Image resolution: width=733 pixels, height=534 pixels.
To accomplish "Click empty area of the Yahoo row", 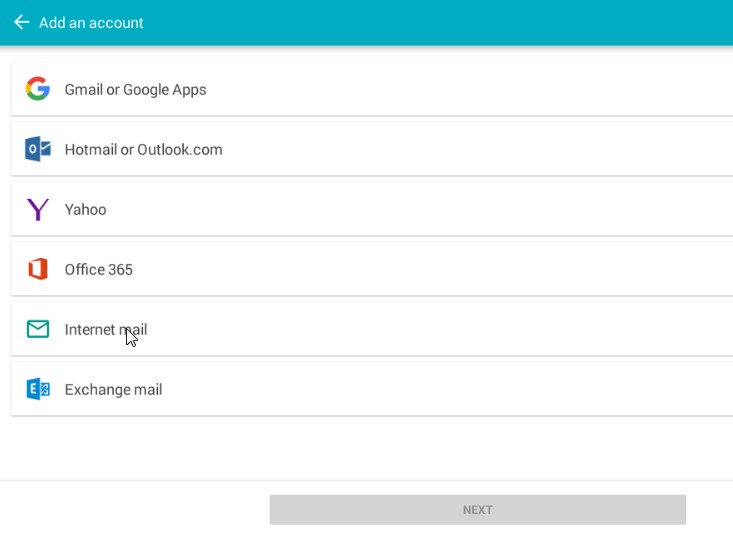I will 421,209.
